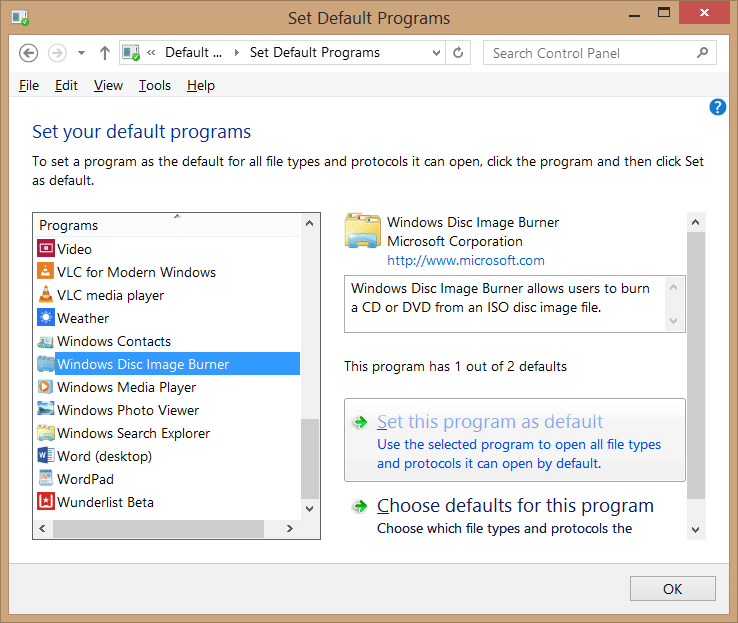Open the http://www.microsoft.com link

(x=465, y=260)
